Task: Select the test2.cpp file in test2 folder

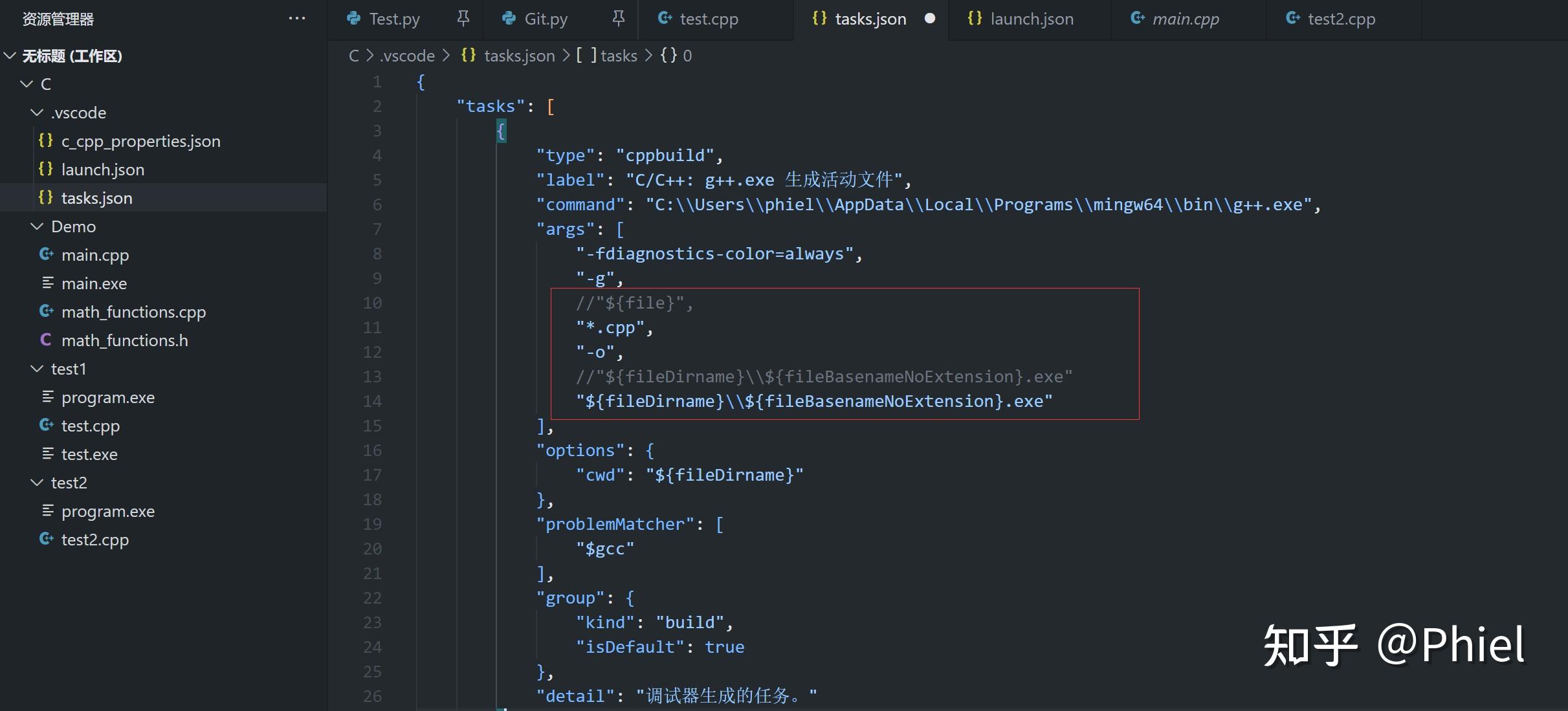Action: click(x=94, y=540)
